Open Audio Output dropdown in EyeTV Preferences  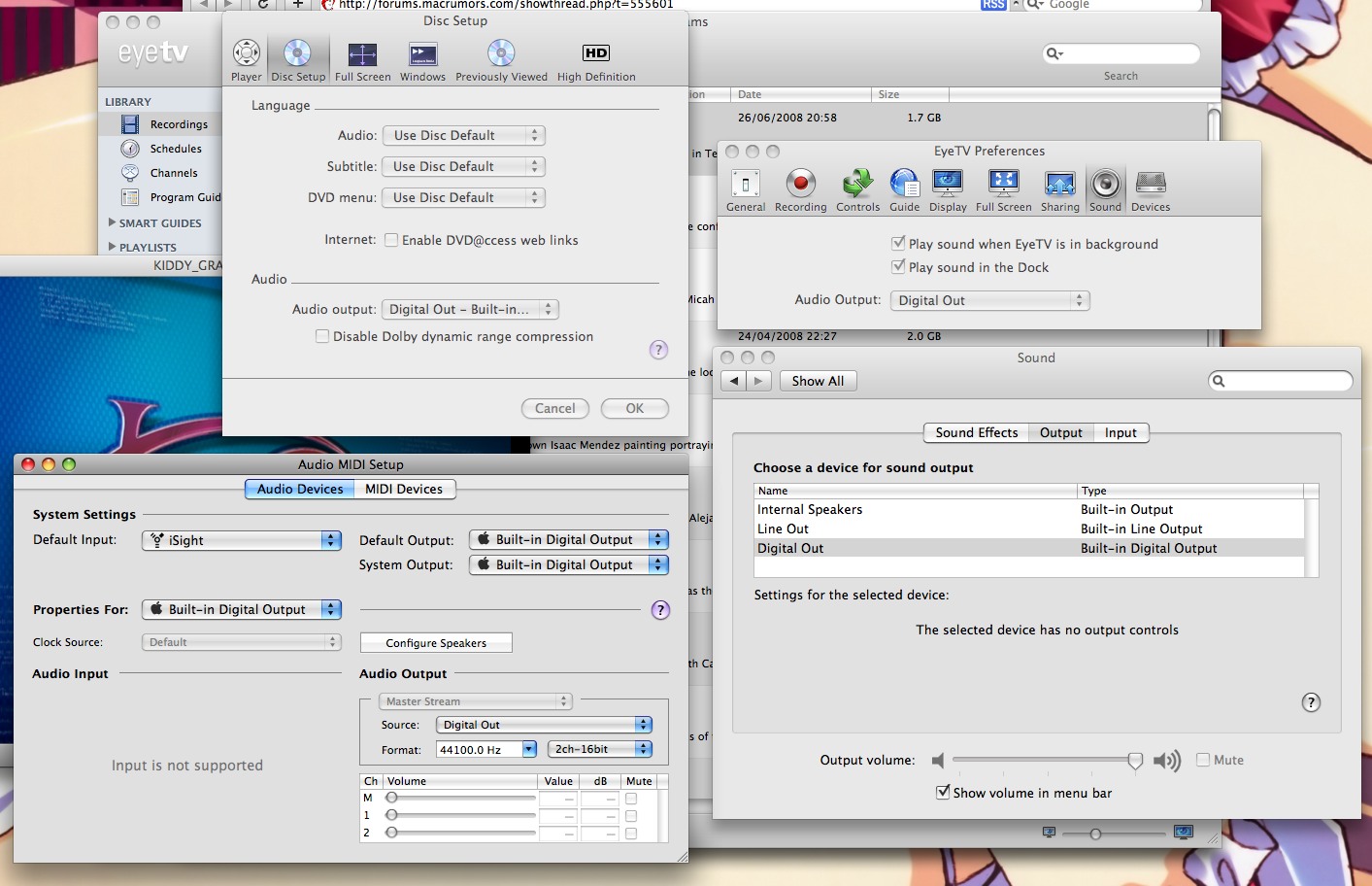click(989, 300)
